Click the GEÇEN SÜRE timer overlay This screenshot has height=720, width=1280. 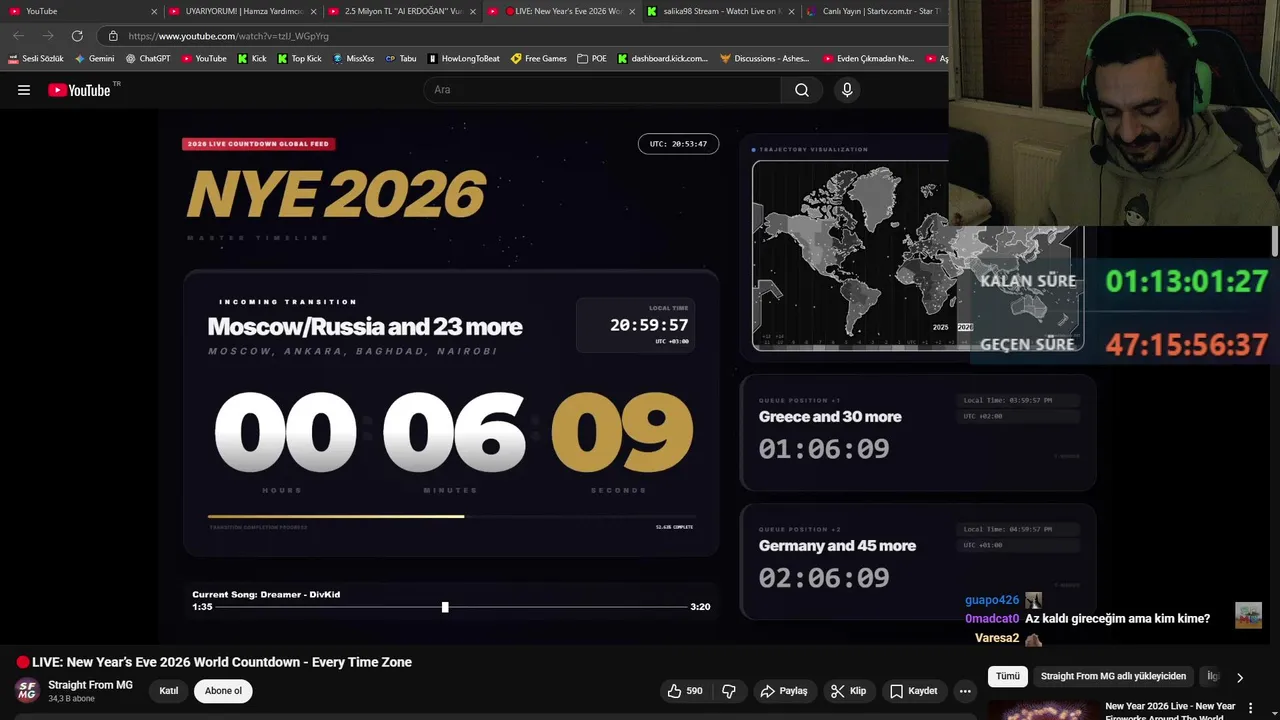[1125, 345]
